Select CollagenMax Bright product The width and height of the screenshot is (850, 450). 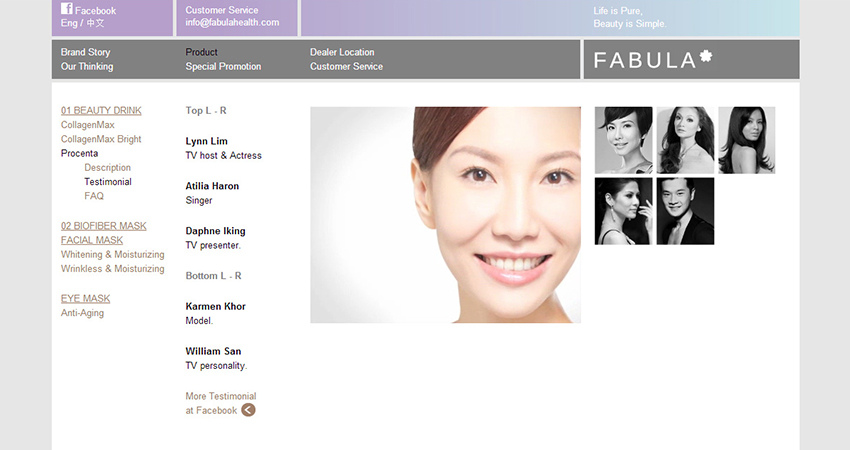coord(101,139)
